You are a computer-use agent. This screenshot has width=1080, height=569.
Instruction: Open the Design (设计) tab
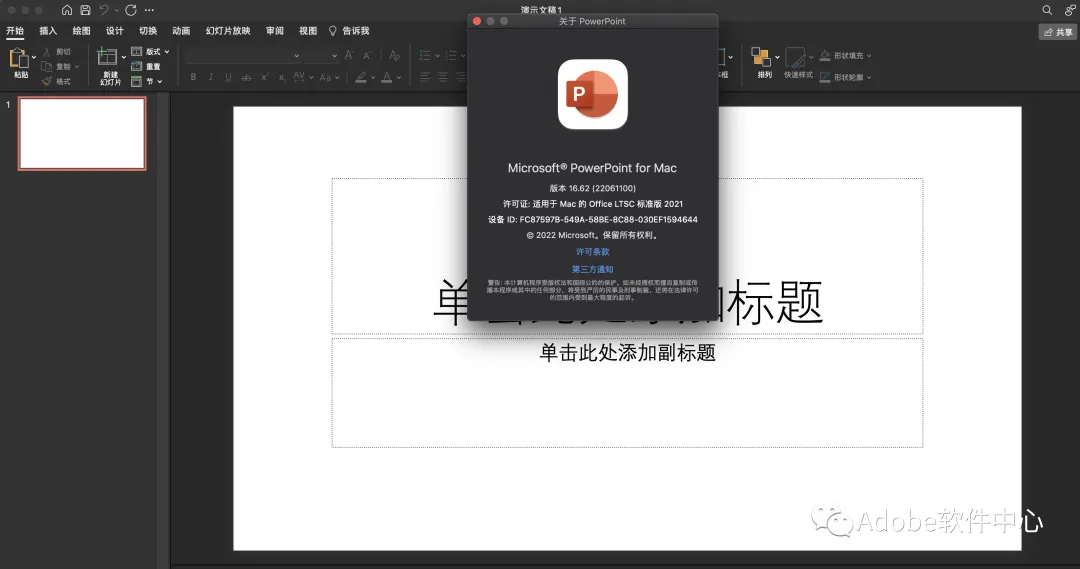point(114,31)
